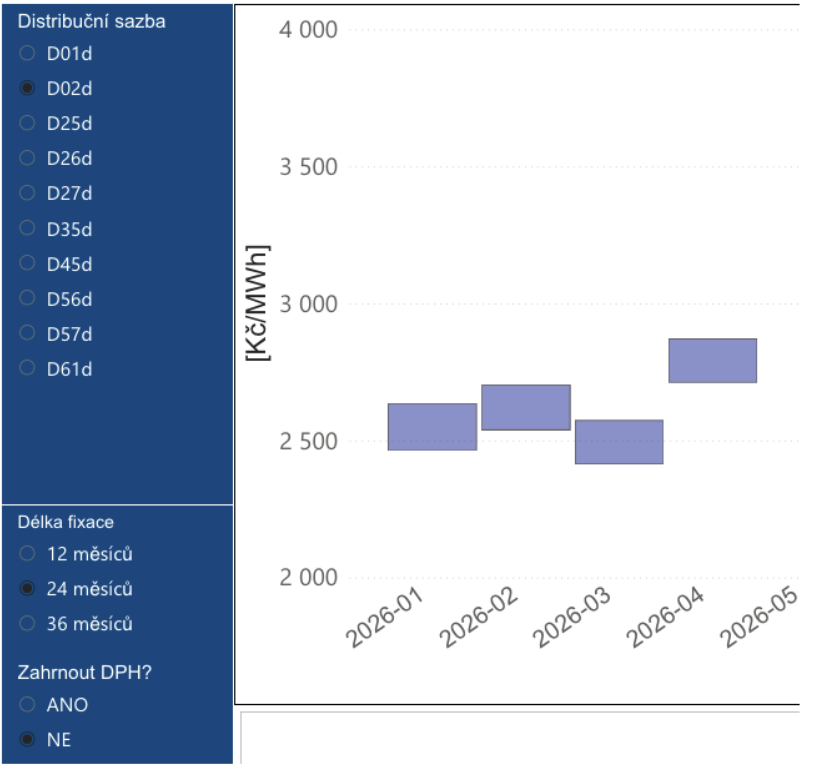820x766 pixels.
Task: Choose D61d distribution rate
Action: click(x=28, y=369)
